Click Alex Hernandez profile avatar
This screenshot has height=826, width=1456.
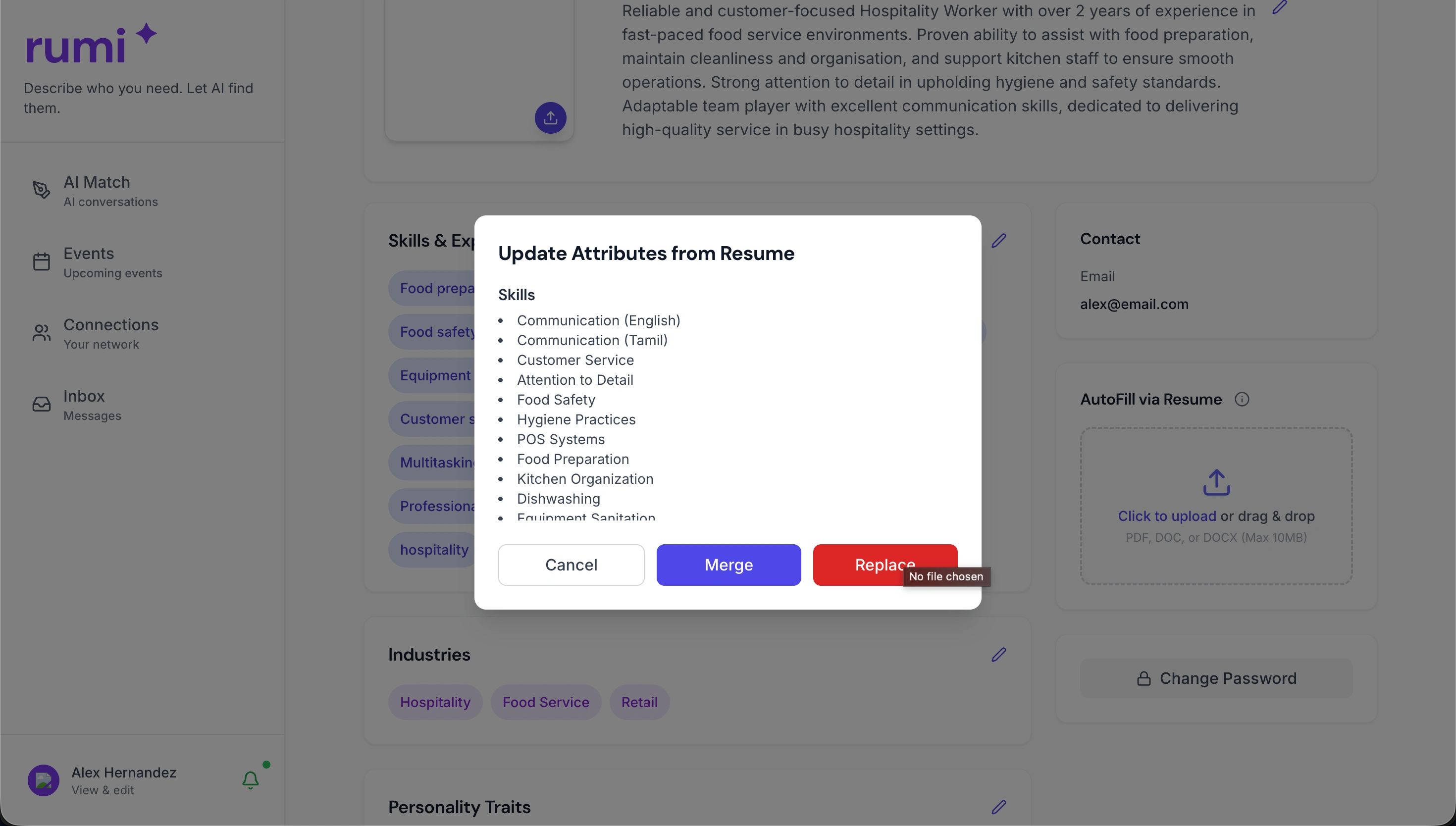click(44, 780)
